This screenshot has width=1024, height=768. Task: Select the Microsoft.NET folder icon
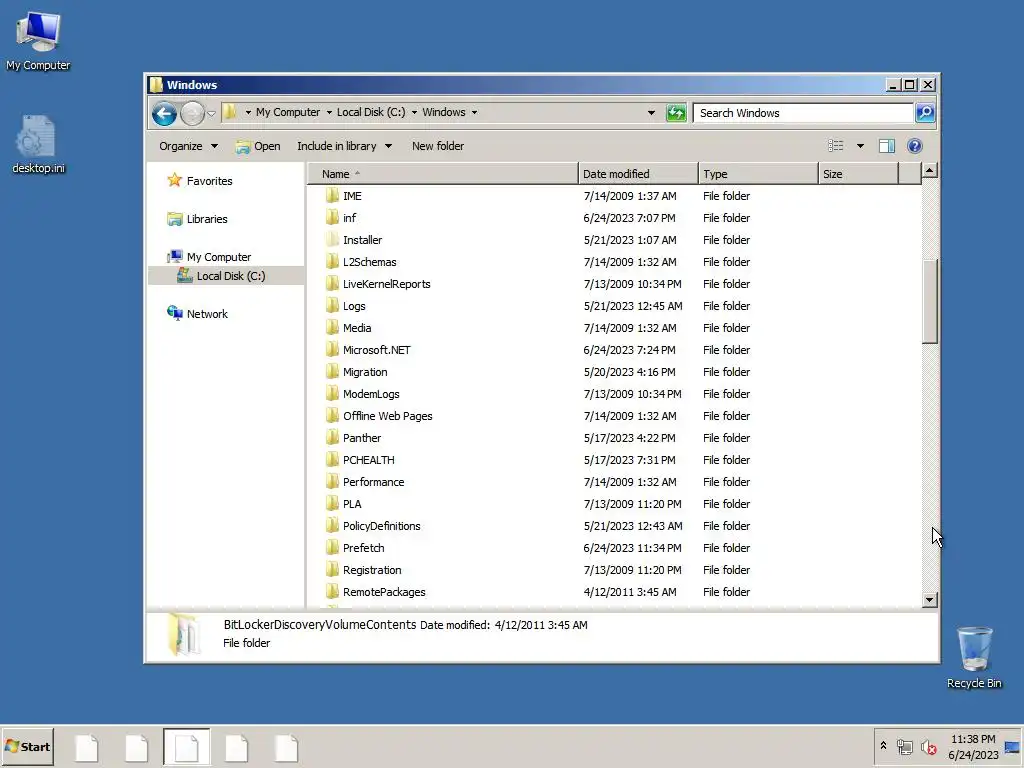pos(332,350)
